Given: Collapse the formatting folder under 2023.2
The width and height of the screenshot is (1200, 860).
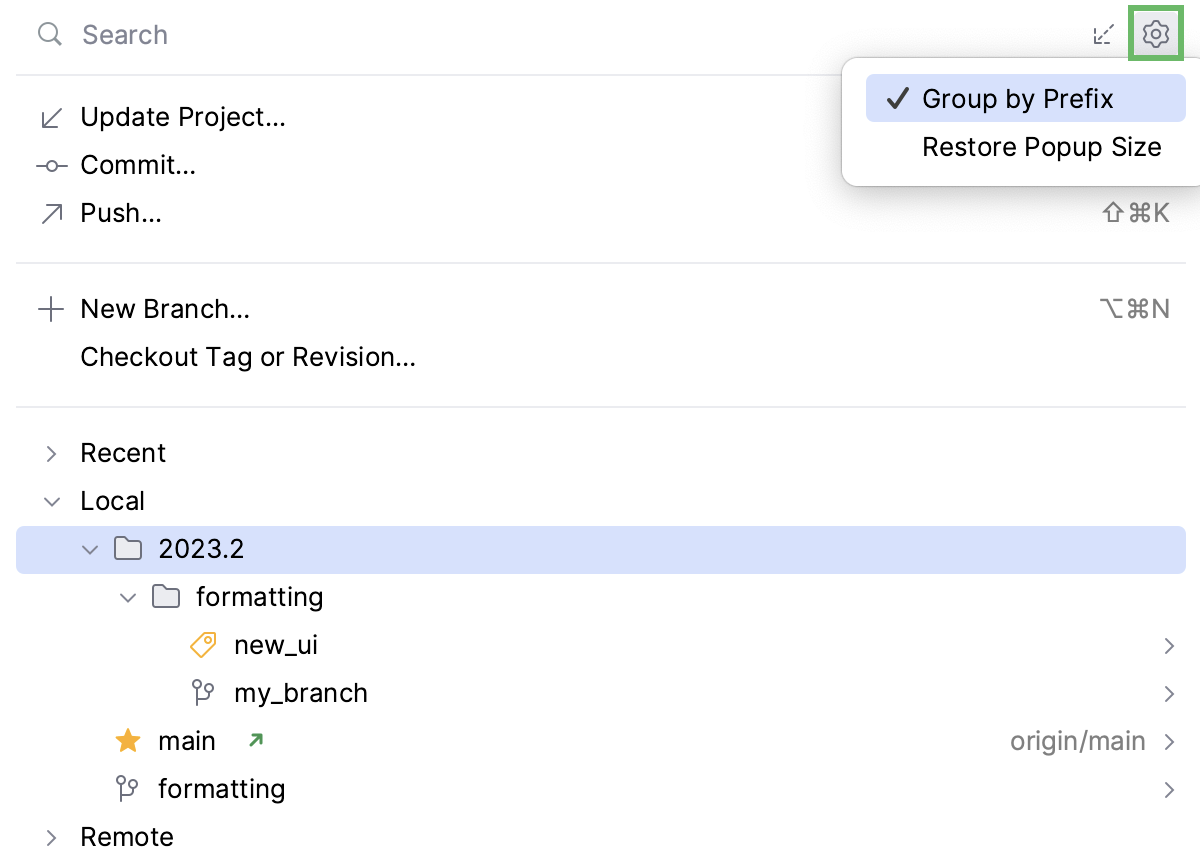Looking at the screenshot, I should [127, 597].
